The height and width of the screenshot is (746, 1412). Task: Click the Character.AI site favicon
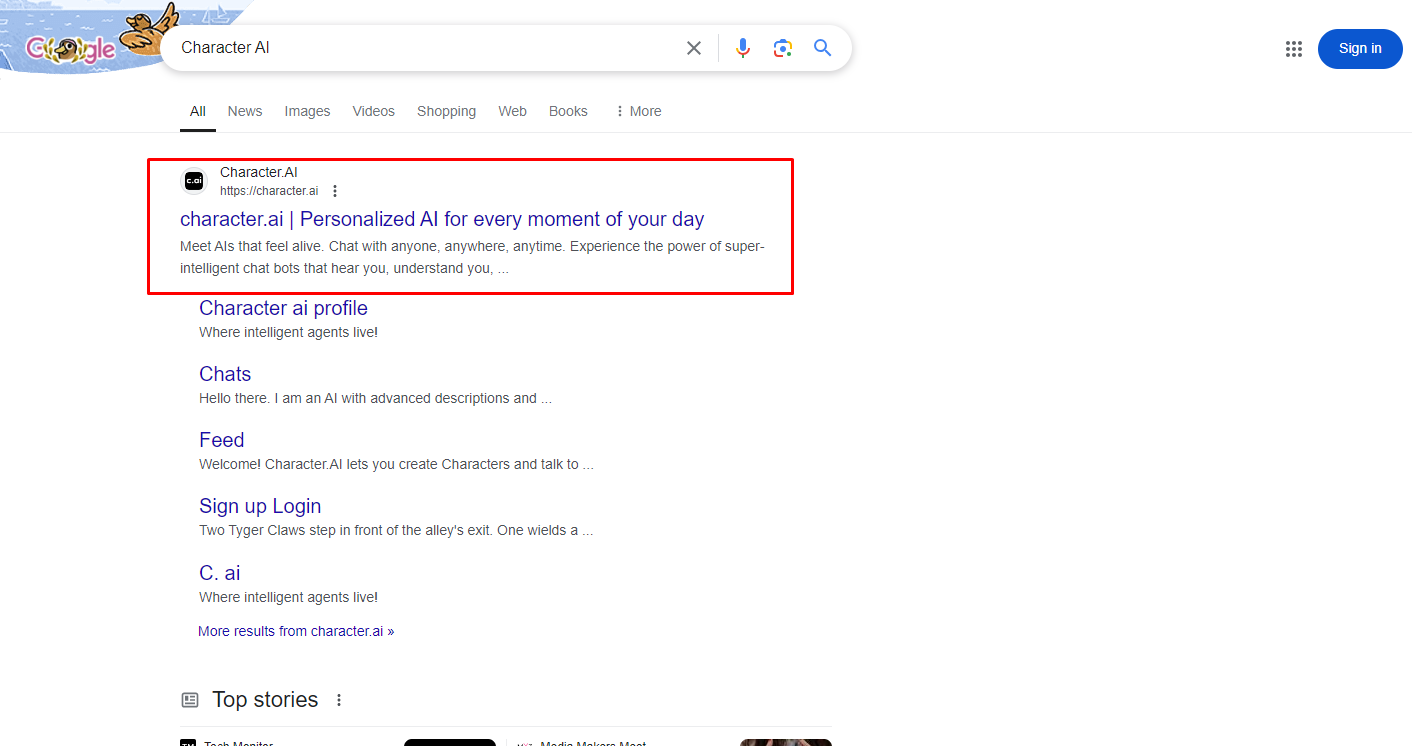point(194,181)
